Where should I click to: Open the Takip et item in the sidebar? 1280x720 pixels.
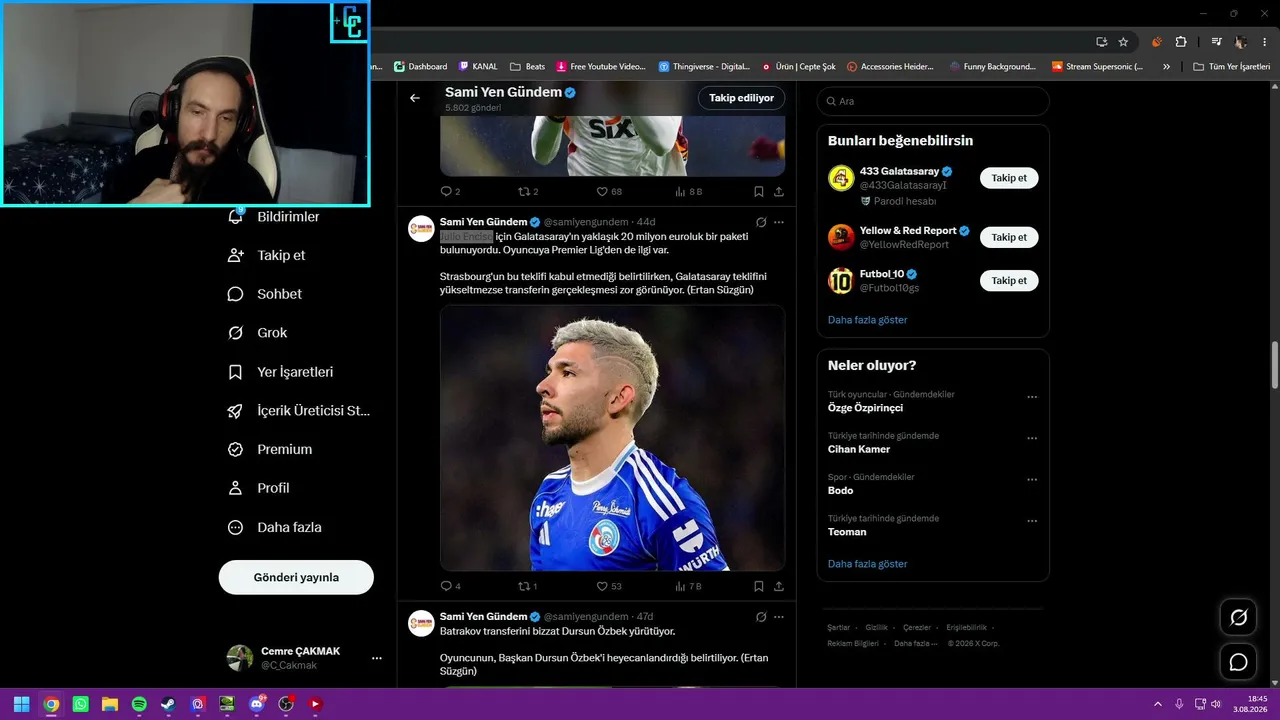[267, 255]
